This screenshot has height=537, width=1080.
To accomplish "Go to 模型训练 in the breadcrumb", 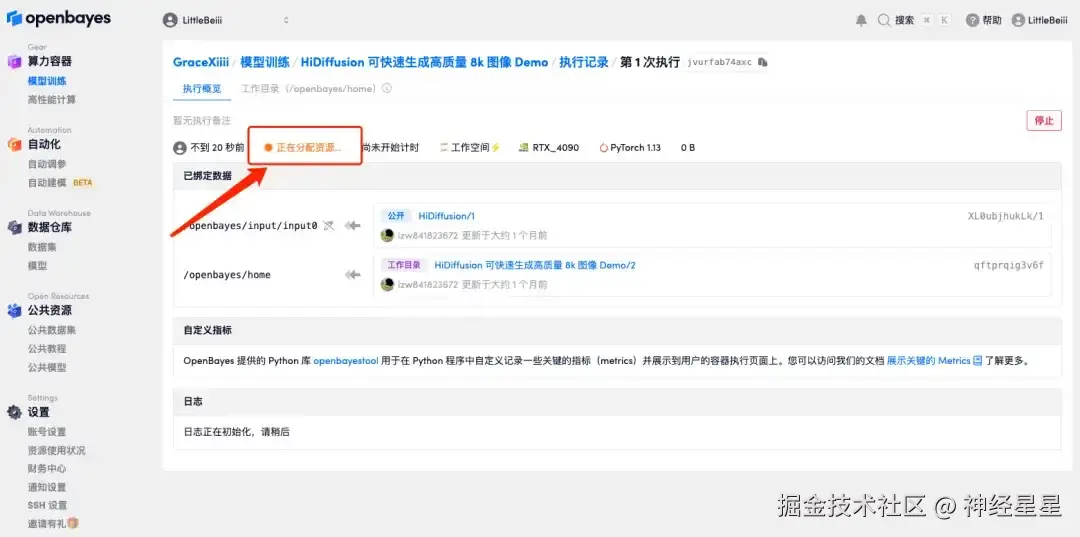I will pyautogui.click(x=264, y=62).
